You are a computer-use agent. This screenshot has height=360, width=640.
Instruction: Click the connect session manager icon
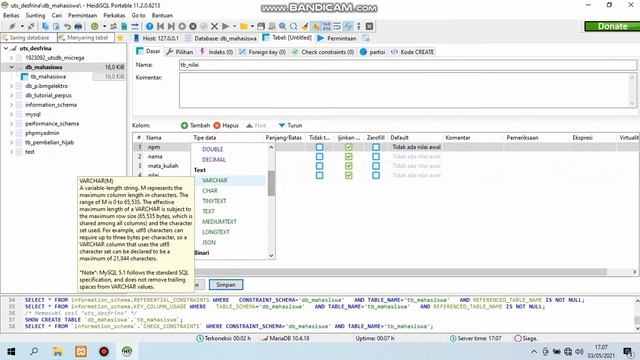coord(12,26)
